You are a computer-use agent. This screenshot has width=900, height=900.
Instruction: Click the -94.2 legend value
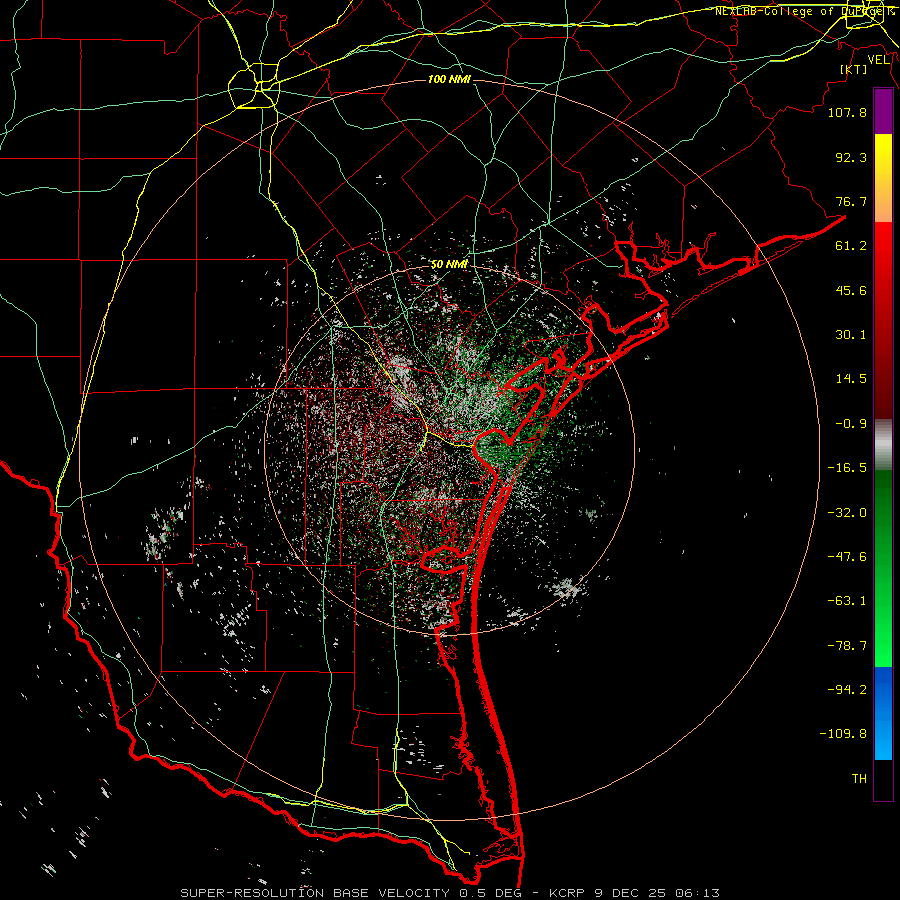point(847,690)
